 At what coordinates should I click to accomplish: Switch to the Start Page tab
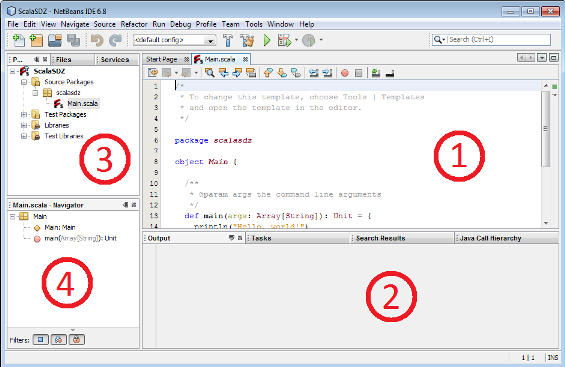[162, 59]
